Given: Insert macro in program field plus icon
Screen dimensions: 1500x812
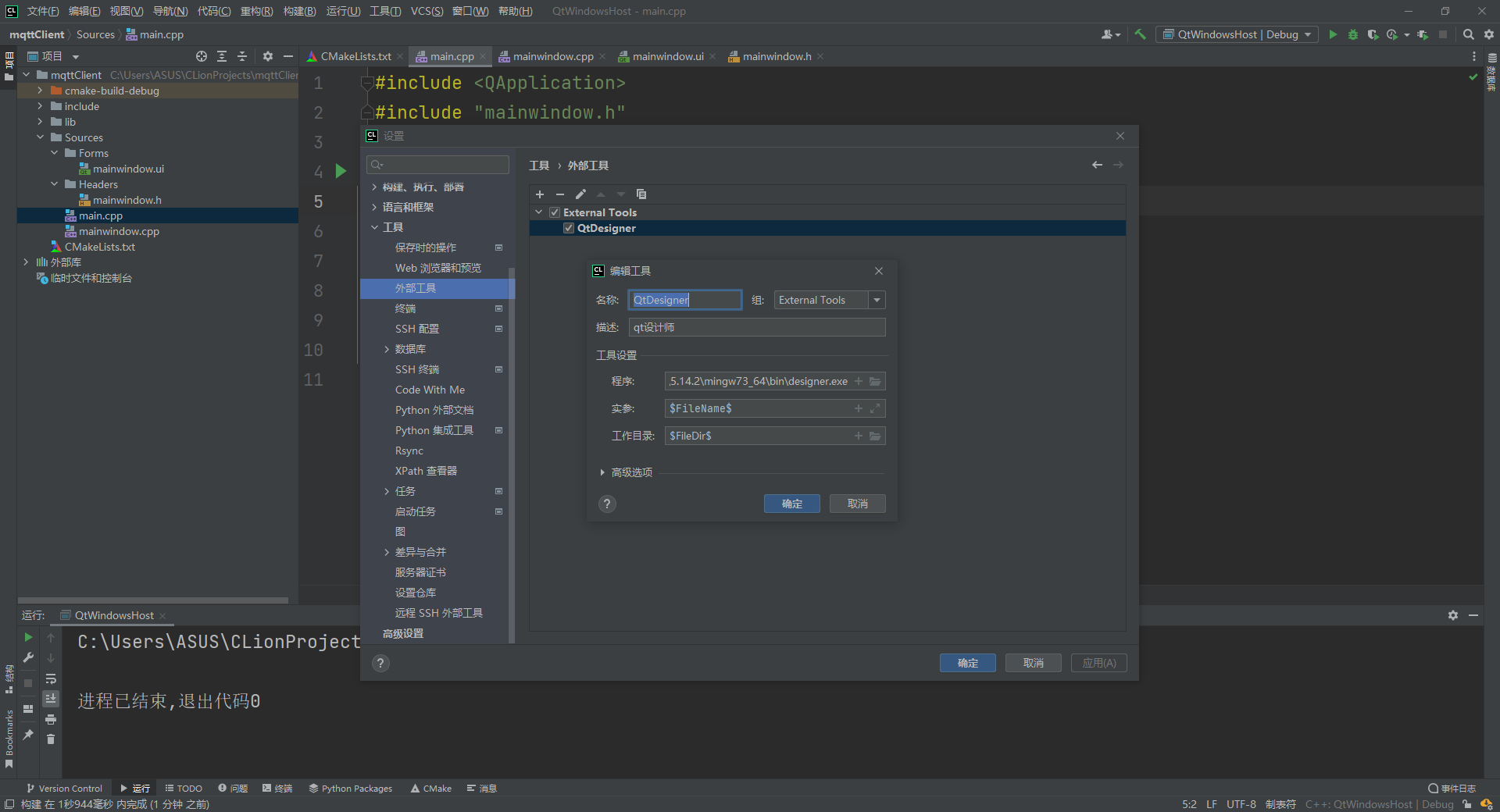Looking at the screenshot, I should 859,382.
